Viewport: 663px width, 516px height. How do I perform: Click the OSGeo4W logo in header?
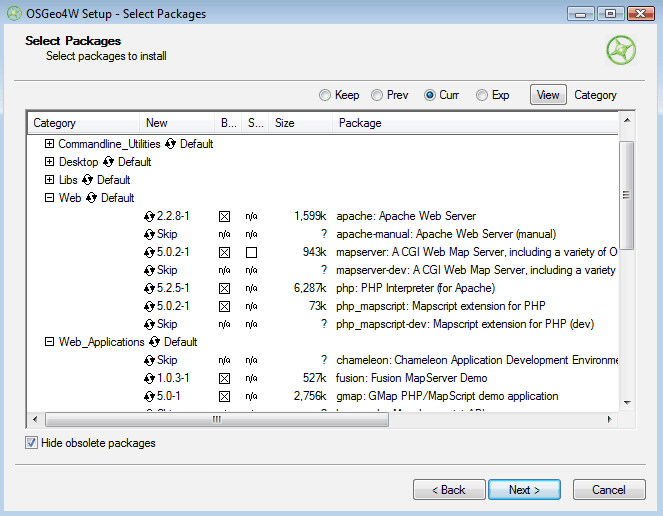[x=621, y=50]
